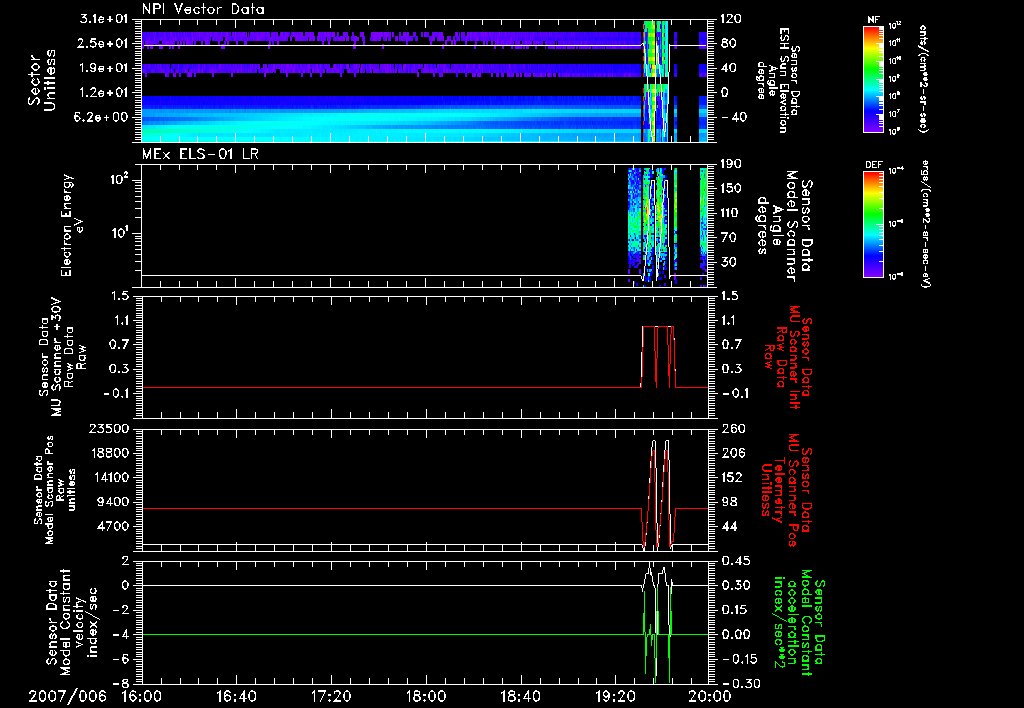
Task: Click the "ESH Sun Elevation Angle" label
Action: (778, 80)
